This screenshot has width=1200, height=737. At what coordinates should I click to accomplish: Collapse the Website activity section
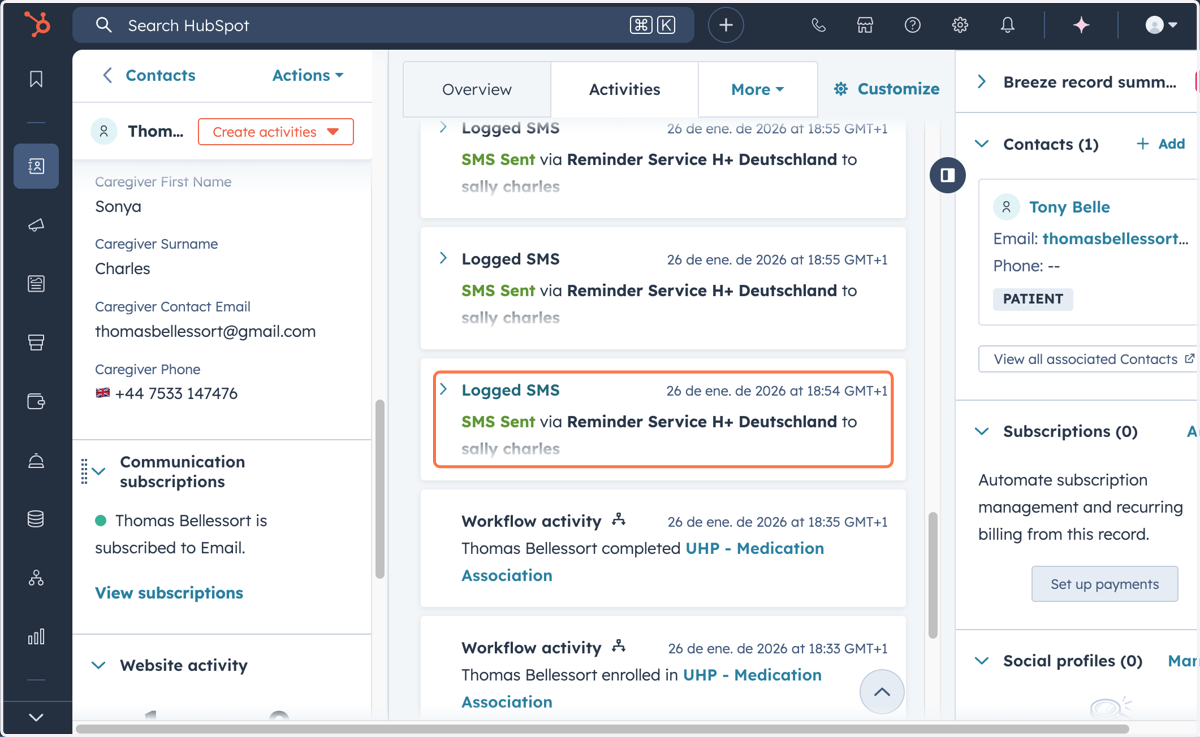99,665
